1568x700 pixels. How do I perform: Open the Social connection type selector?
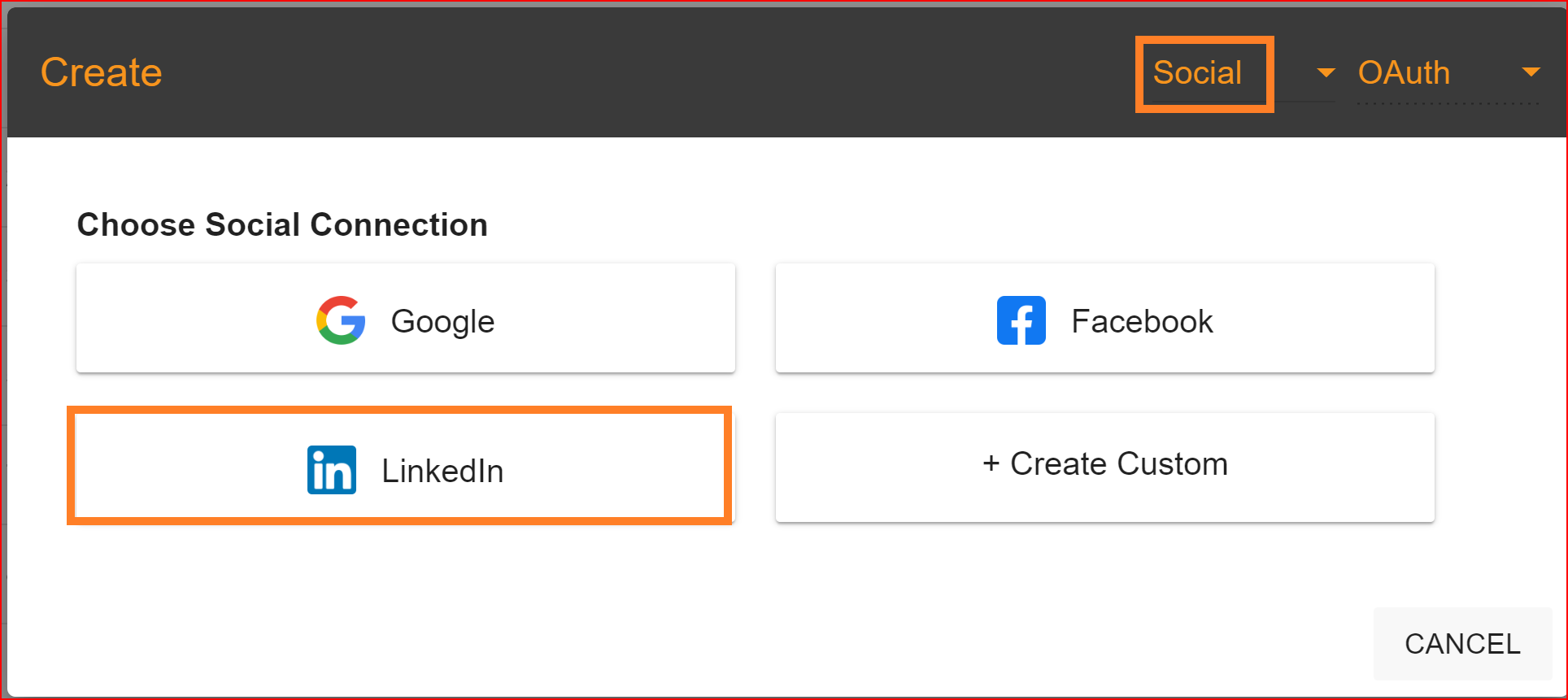[x=1197, y=73]
